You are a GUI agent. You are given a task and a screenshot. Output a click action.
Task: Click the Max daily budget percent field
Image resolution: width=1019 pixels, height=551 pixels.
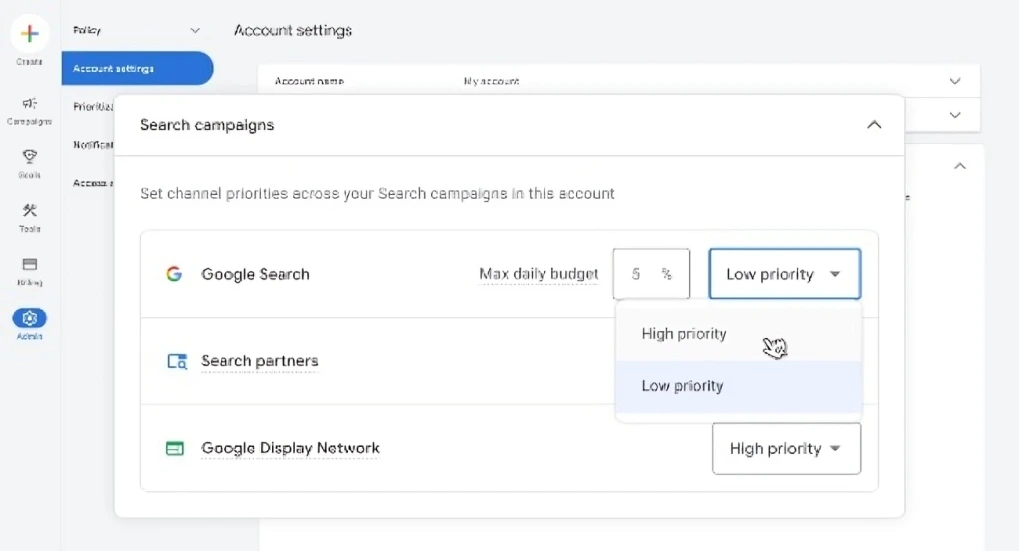click(651, 274)
